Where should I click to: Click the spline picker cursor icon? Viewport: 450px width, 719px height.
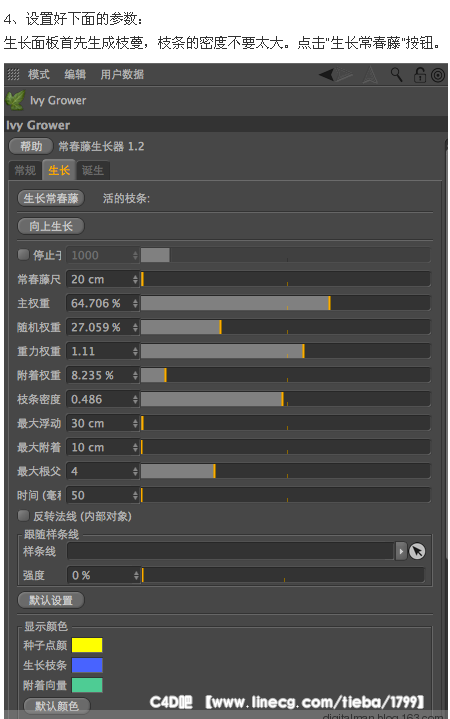tap(417, 551)
